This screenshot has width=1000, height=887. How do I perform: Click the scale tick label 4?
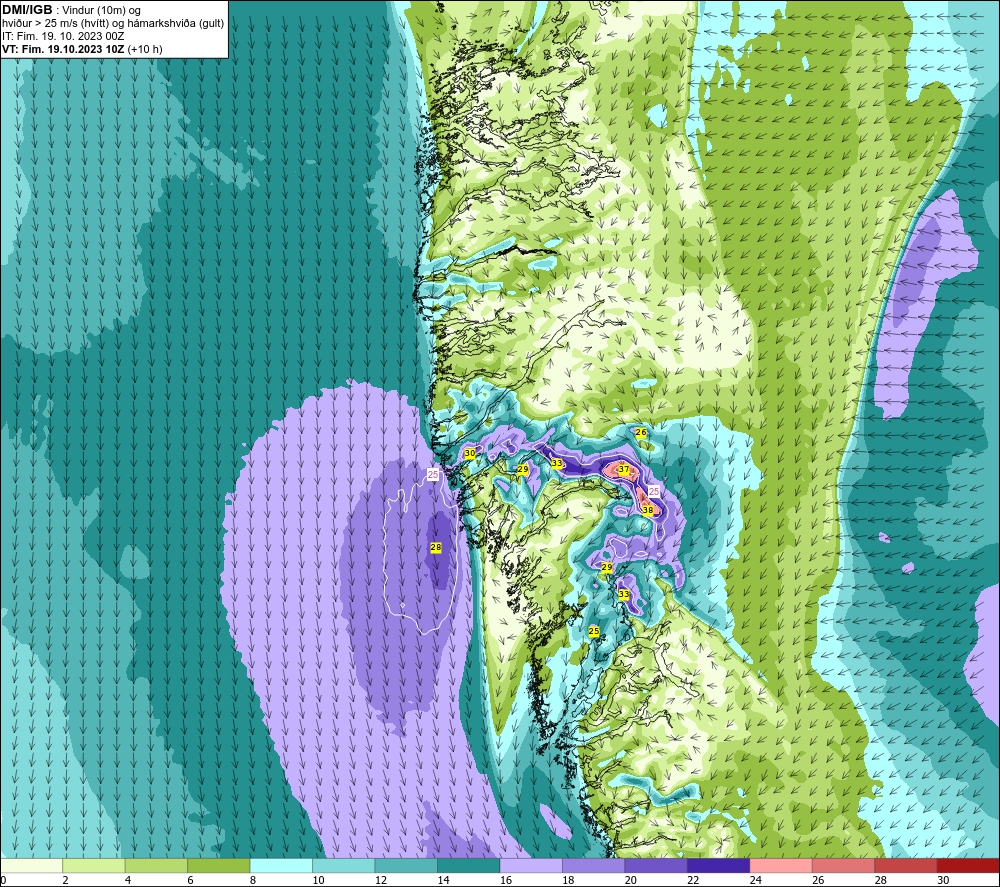click(x=128, y=880)
